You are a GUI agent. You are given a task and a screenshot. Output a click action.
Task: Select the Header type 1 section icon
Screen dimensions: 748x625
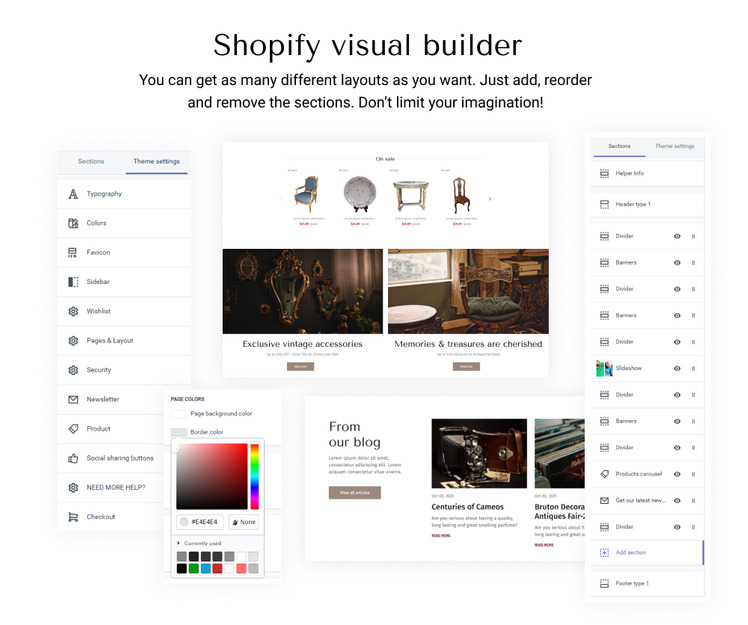coord(604,204)
